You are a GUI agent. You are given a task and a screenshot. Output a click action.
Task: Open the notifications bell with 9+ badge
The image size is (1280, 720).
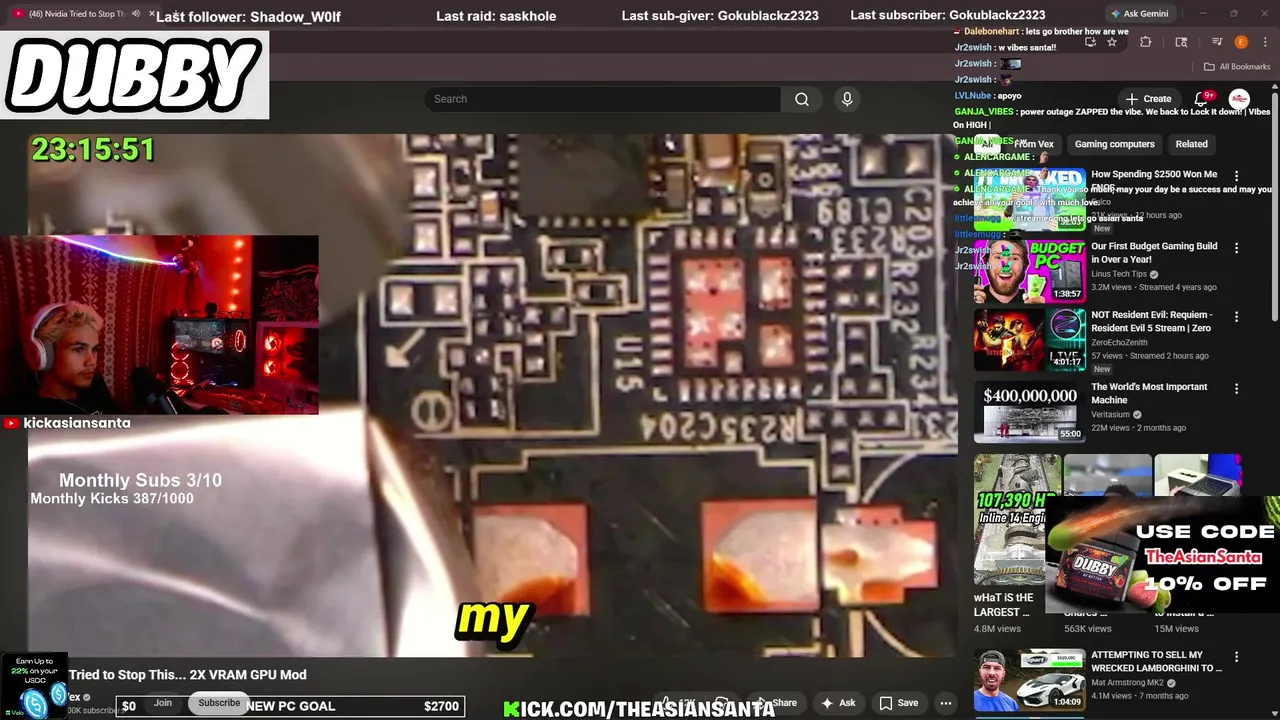[x=1203, y=99]
